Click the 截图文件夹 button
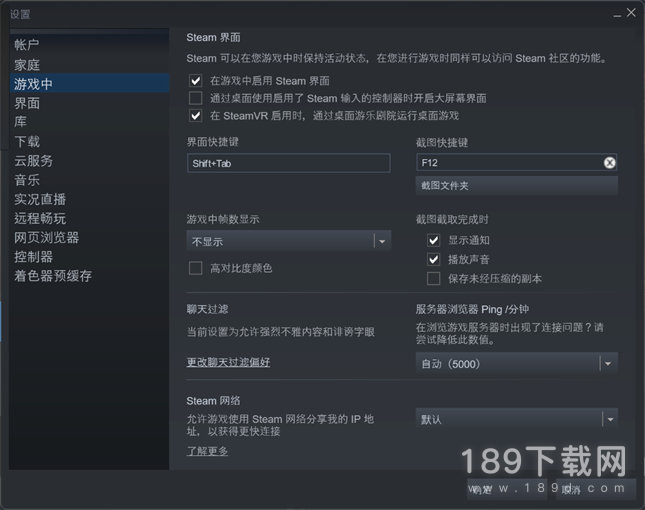Screen dimensions: 645x510 pyautogui.click(x=517, y=185)
